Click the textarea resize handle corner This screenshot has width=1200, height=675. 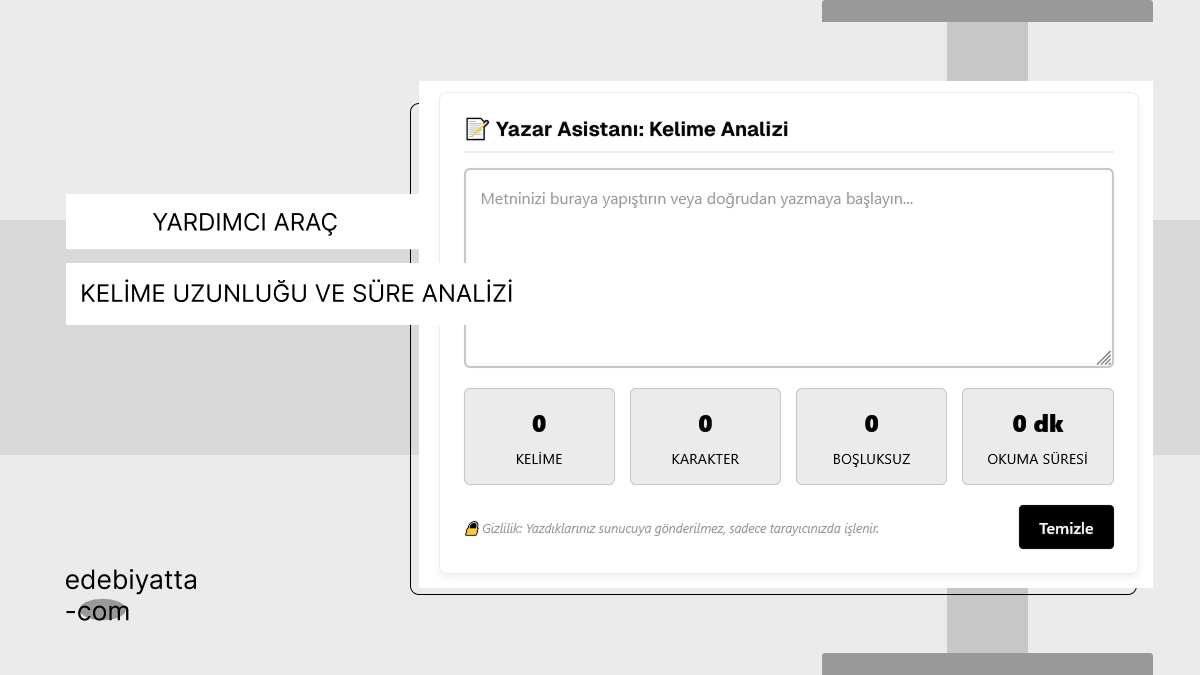(1103, 358)
